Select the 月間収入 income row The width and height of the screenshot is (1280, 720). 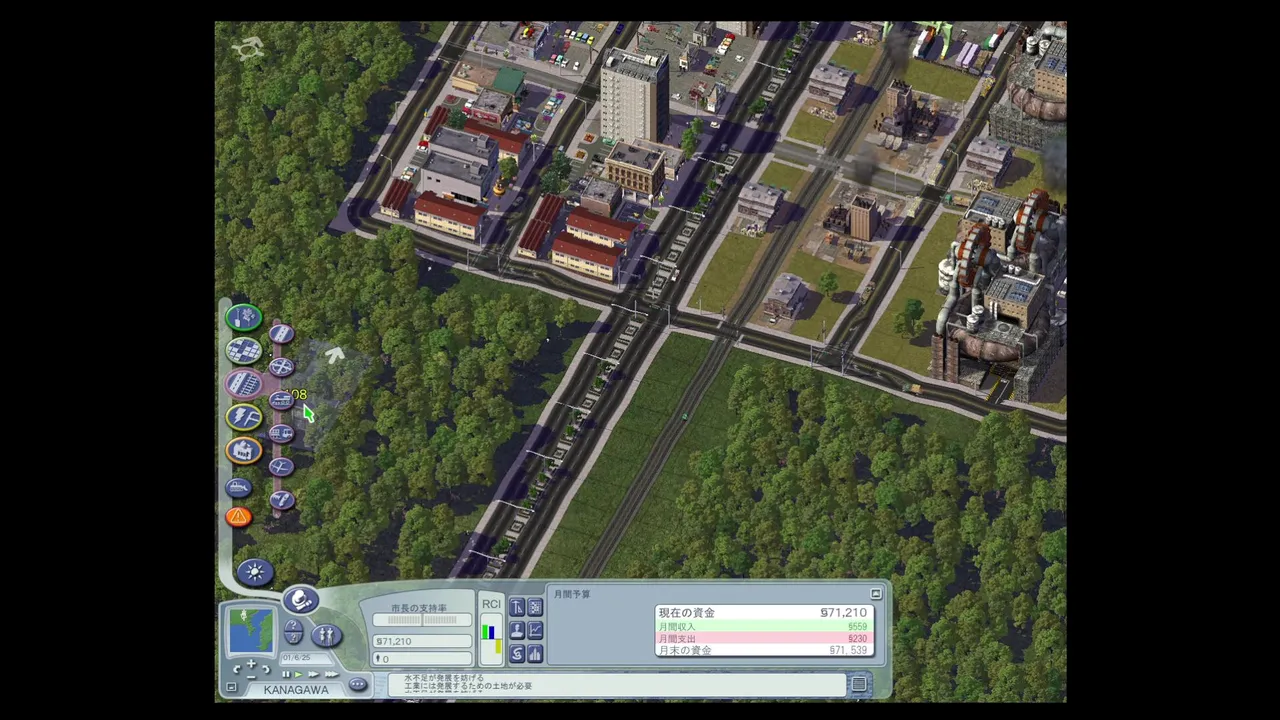pos(764,627)
